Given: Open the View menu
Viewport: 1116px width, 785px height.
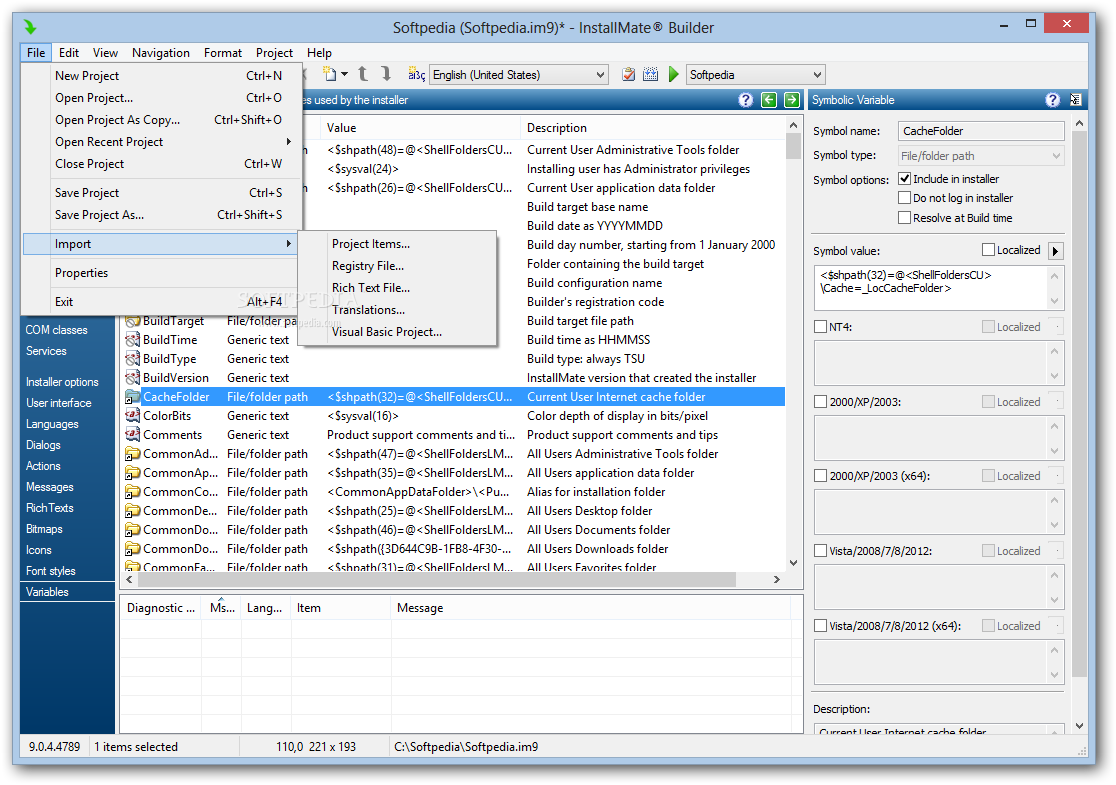Looking at the screenshot, I should 105,53.
